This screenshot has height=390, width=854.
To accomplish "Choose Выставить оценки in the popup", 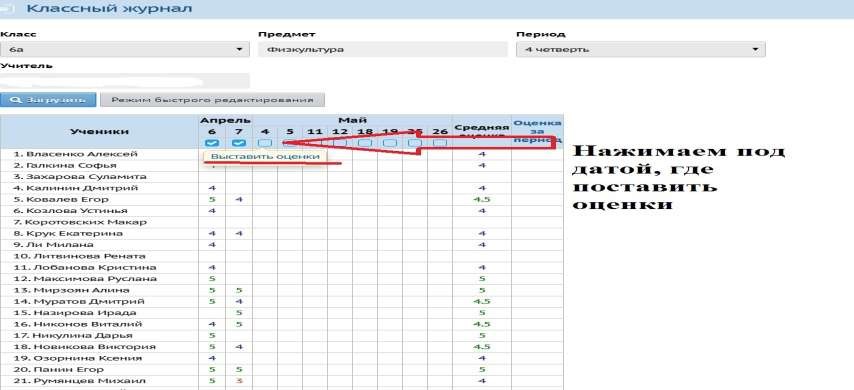I will pyautogui.click(x=265, y=156).
